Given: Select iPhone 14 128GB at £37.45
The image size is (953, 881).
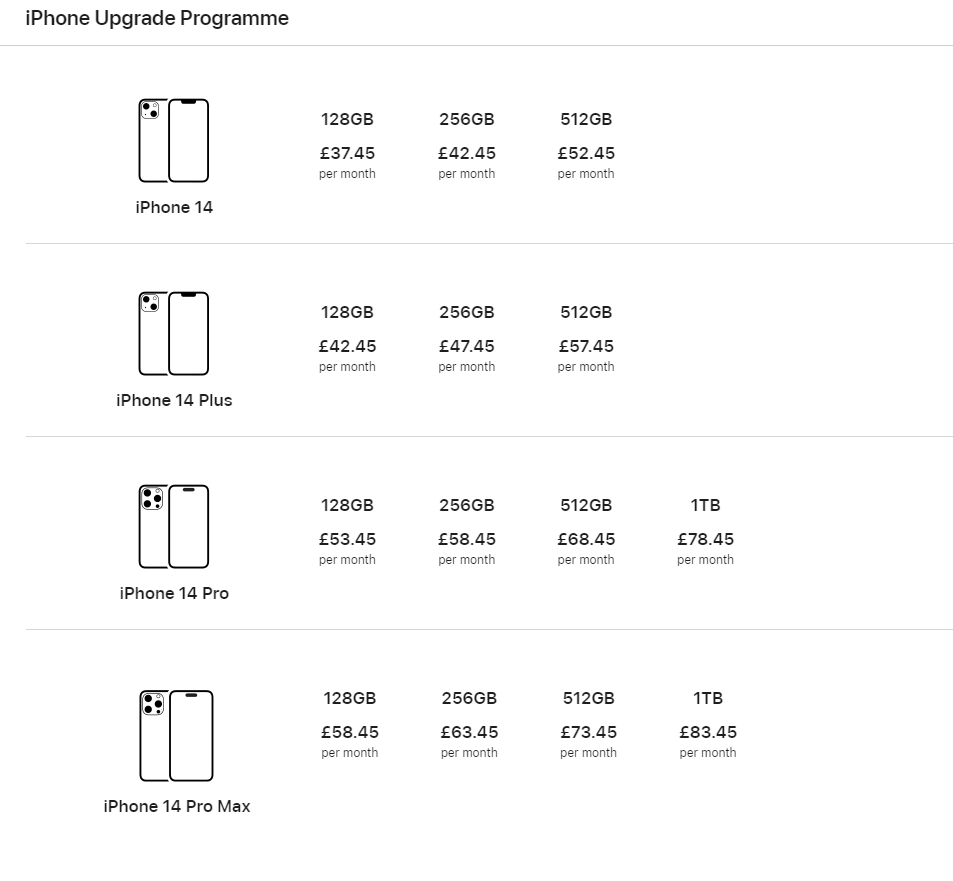Looking at the screenshot, I should coord(347,145).
